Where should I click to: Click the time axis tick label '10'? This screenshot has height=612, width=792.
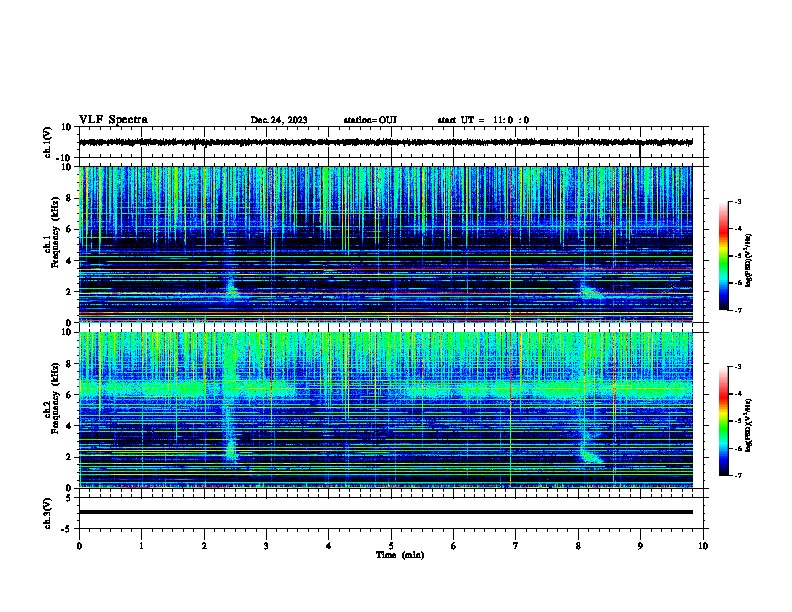[x=703, y=546]
